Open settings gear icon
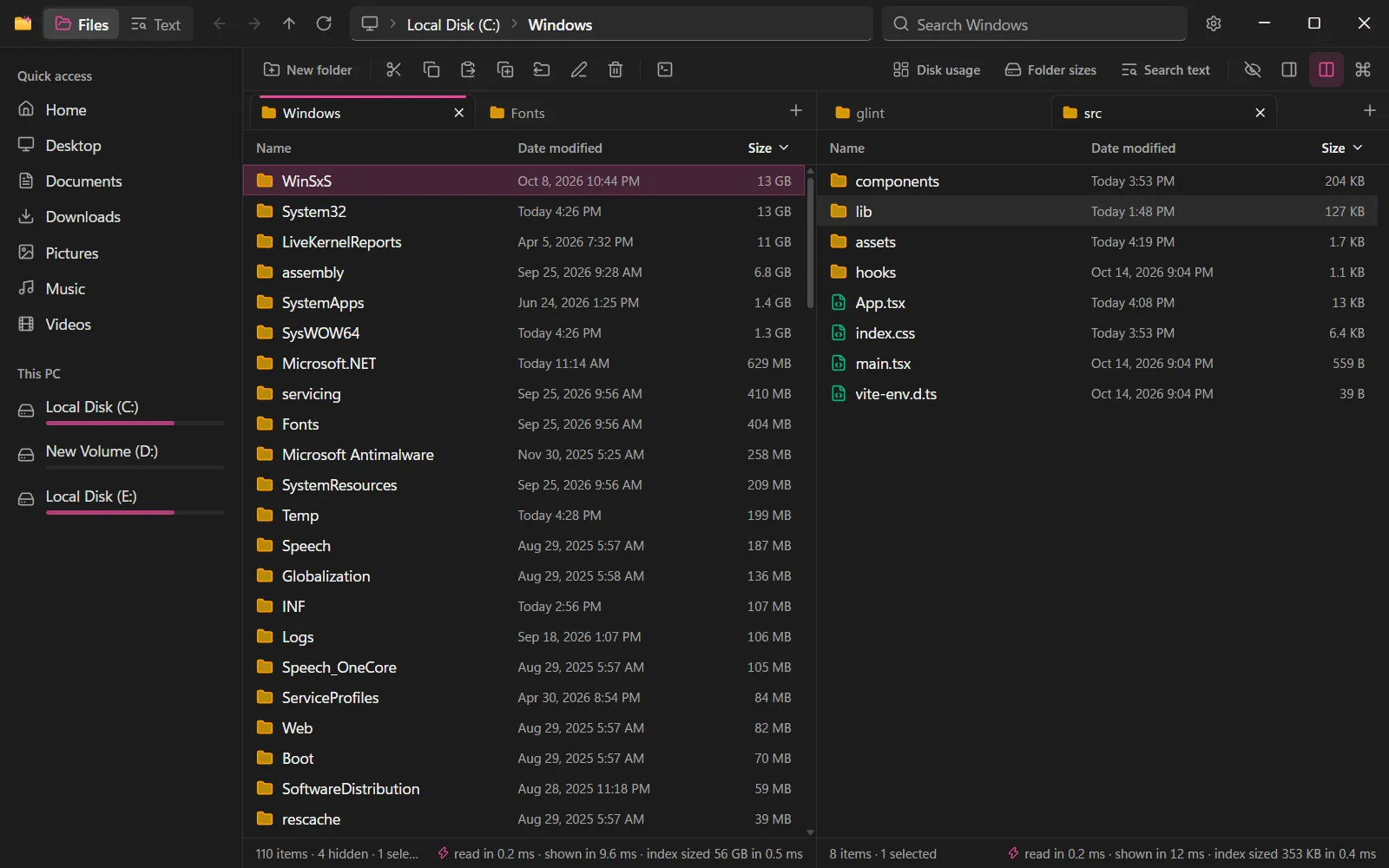The image size is (1389, 868). pyautogui.click(x=1214, y=23)
